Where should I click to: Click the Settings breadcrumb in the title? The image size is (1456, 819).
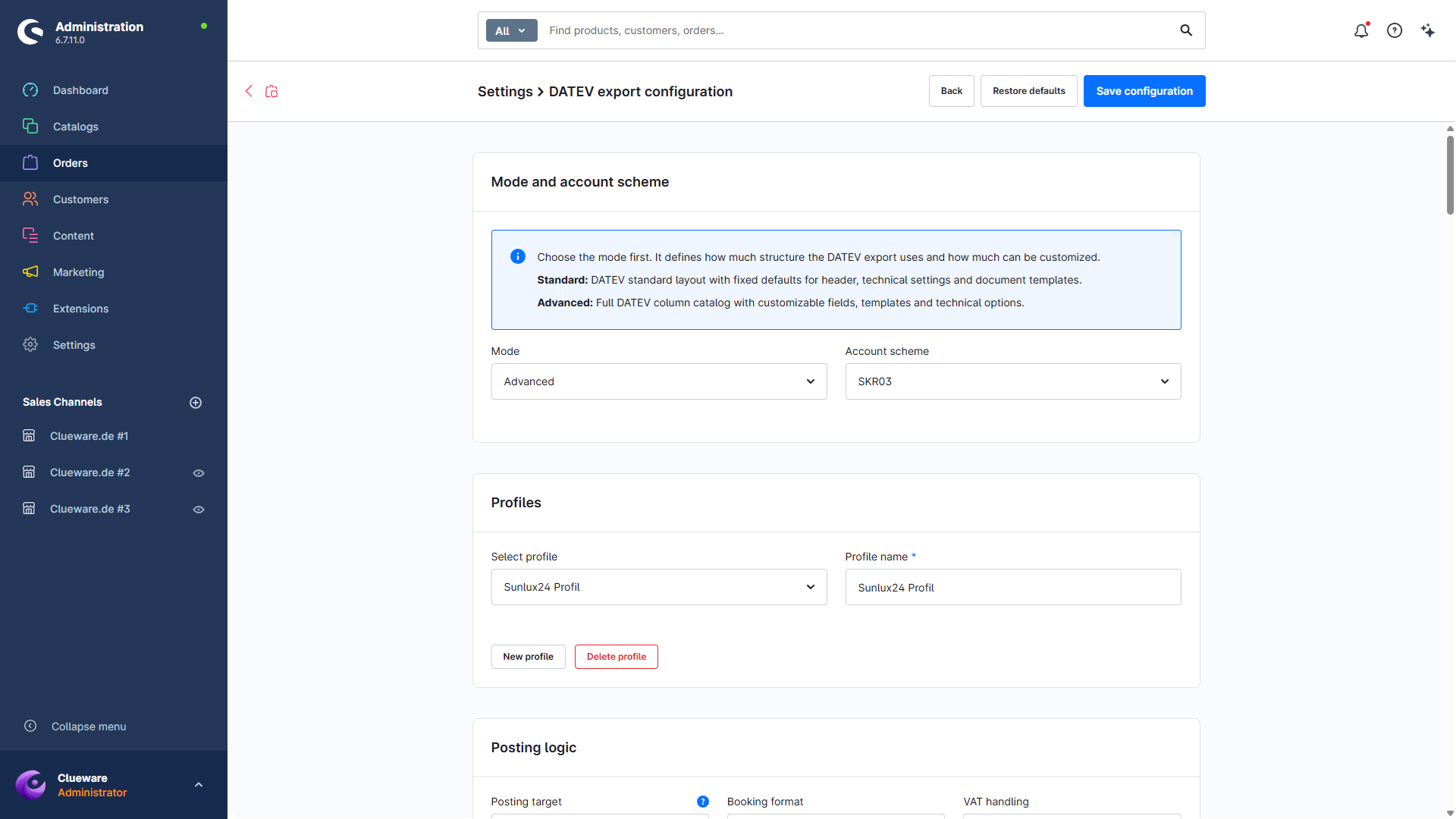pos(505,91)
